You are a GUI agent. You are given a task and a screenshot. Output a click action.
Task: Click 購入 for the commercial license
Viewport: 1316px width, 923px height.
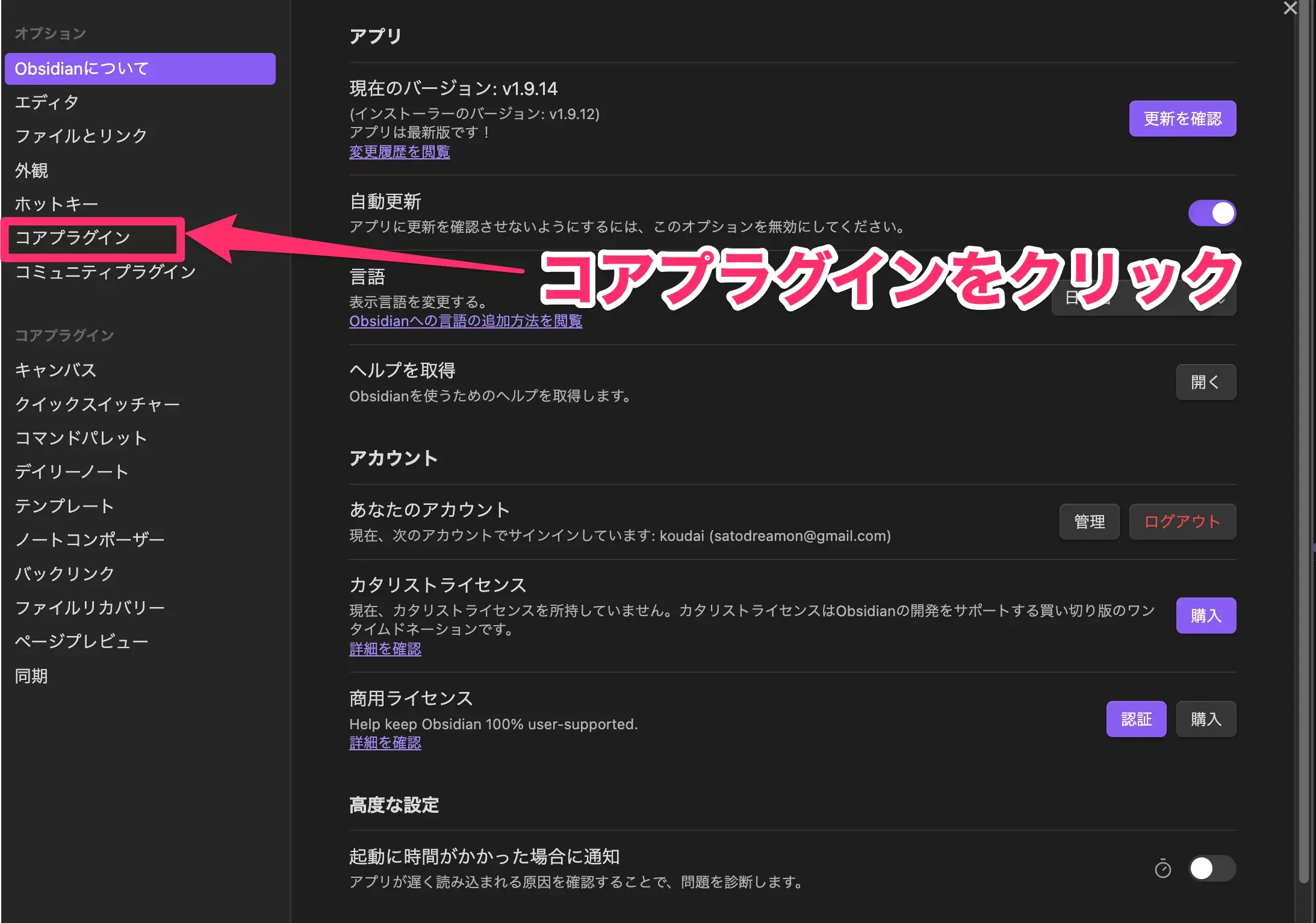(1206, 719)
